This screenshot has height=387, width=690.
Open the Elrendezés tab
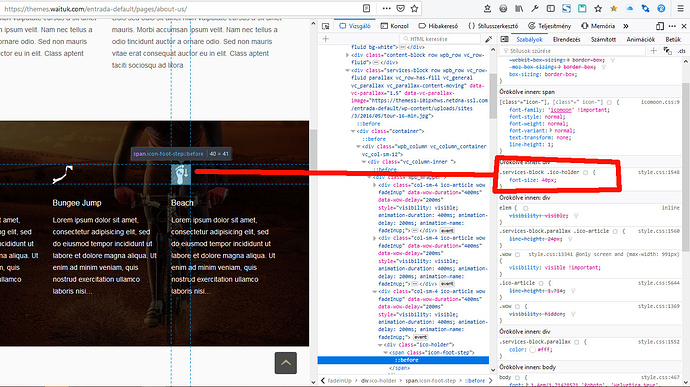tap(566, 39)
